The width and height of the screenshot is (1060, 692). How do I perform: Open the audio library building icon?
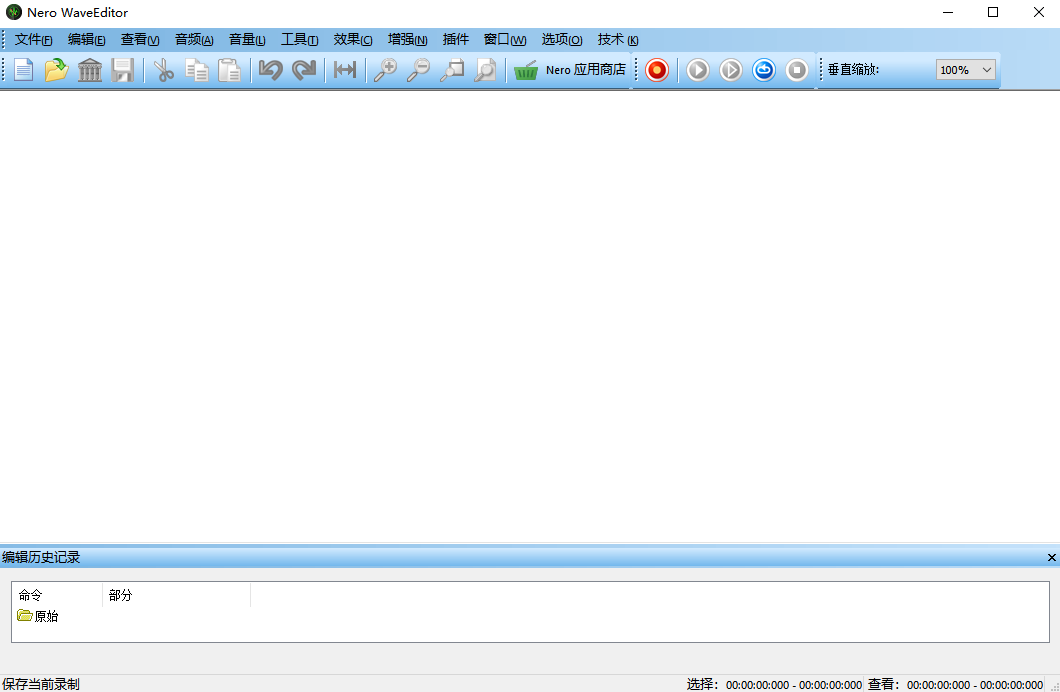pyautogui.click(x=89, y=70)
